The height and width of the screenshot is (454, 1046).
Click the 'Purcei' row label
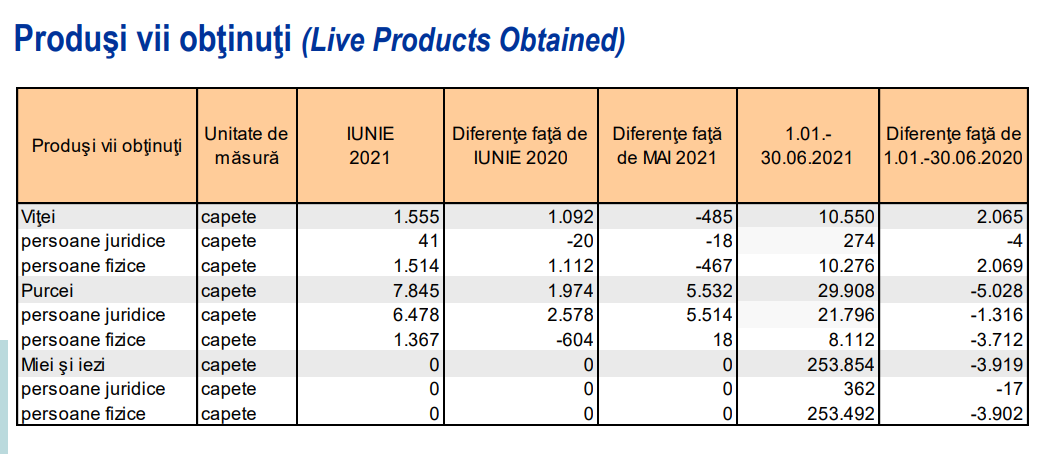coord(46,290)
